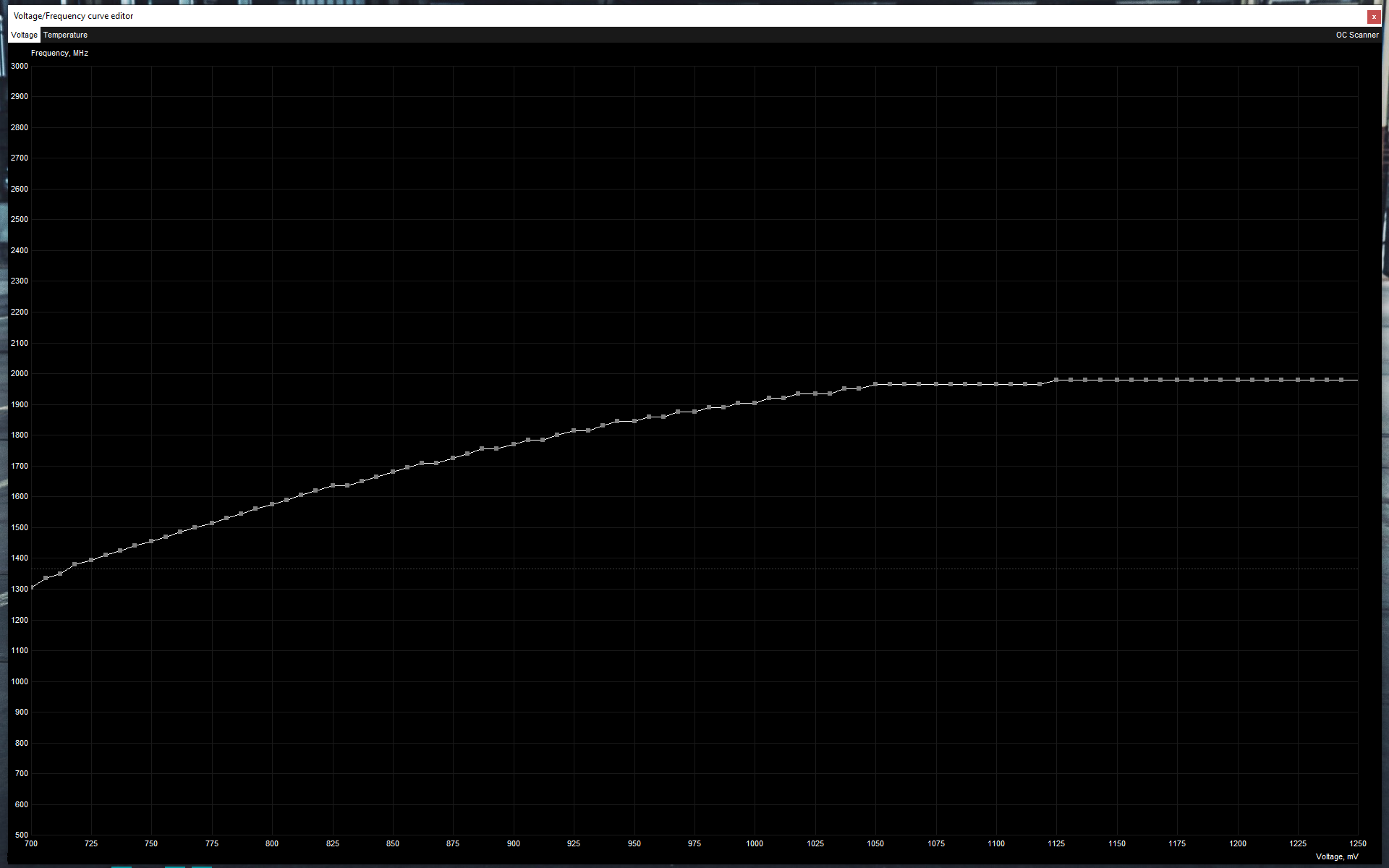Screen dimensions: 1389x868
Task: Click the curve point at 875 mV
Action: click(453, 458)
